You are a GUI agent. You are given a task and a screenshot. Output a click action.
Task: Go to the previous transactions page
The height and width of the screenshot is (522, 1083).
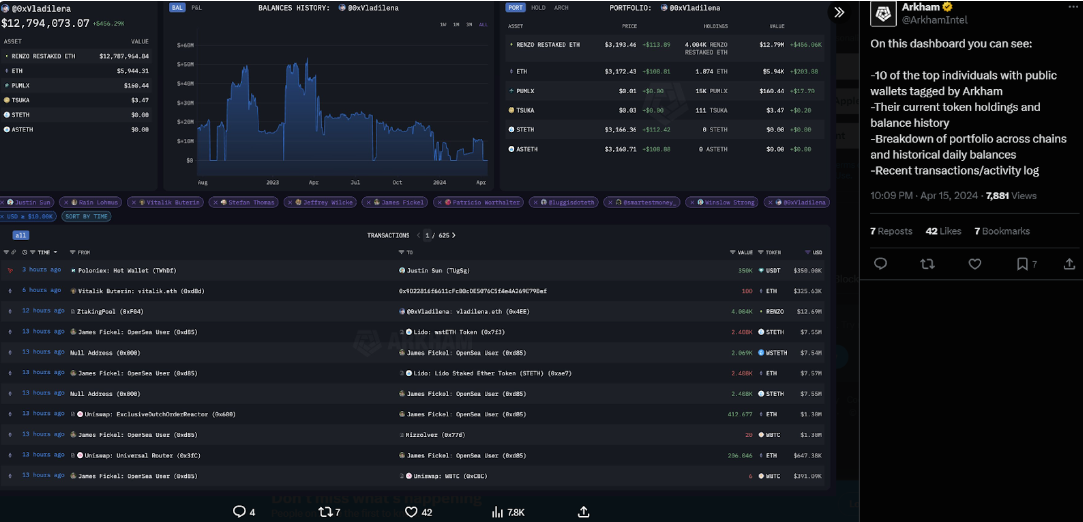pos(419,235)
